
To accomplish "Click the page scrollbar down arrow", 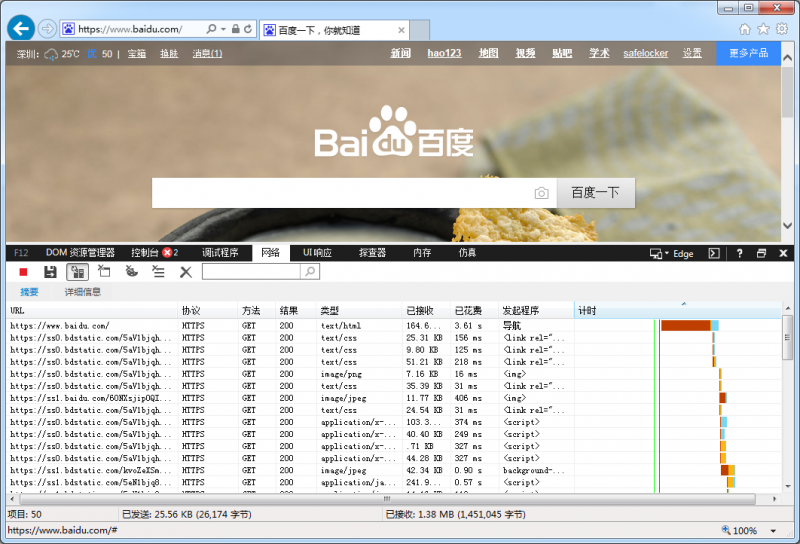I will pos(787,226).
